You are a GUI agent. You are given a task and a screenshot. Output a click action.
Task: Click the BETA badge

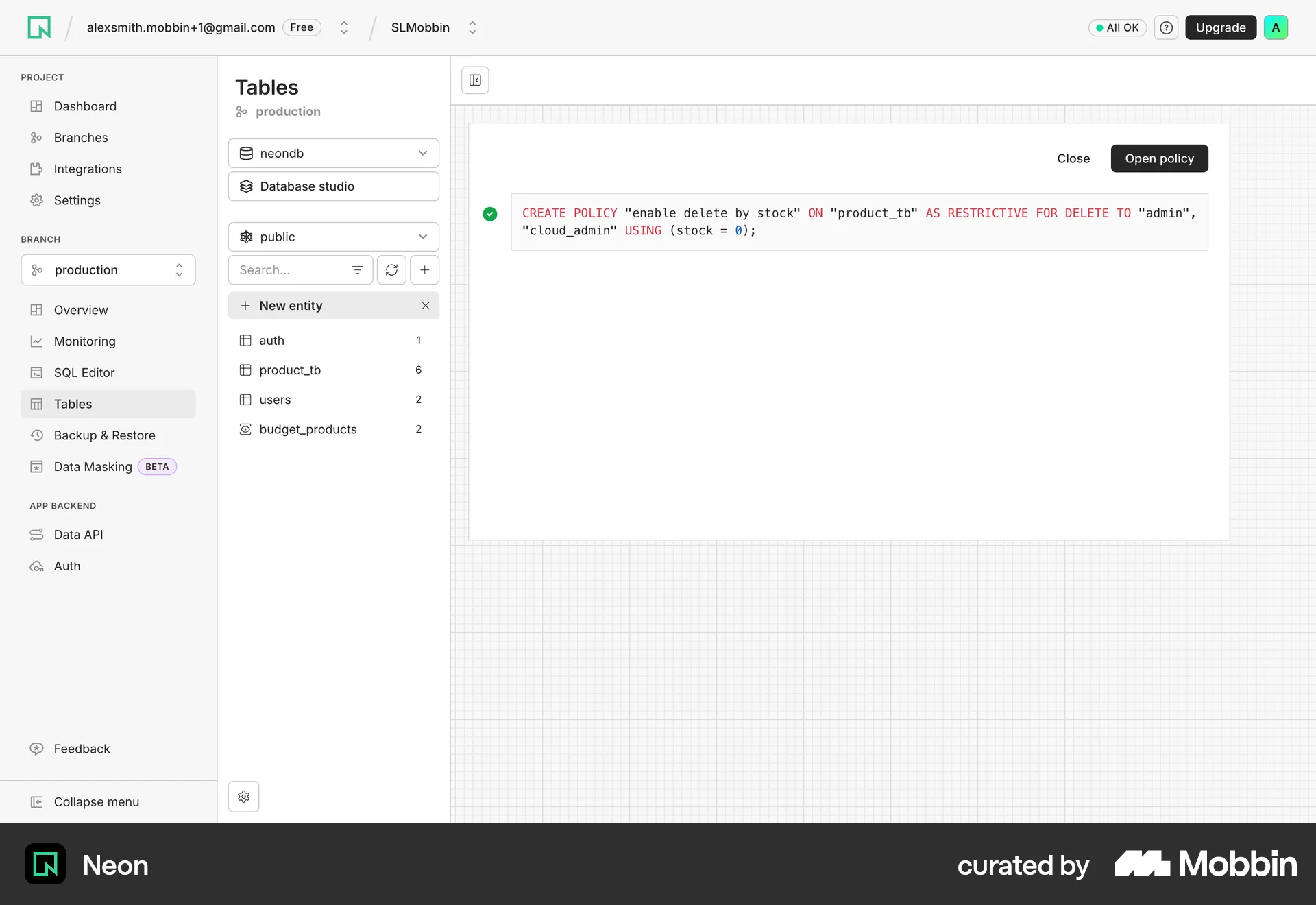tap(157, 467)
